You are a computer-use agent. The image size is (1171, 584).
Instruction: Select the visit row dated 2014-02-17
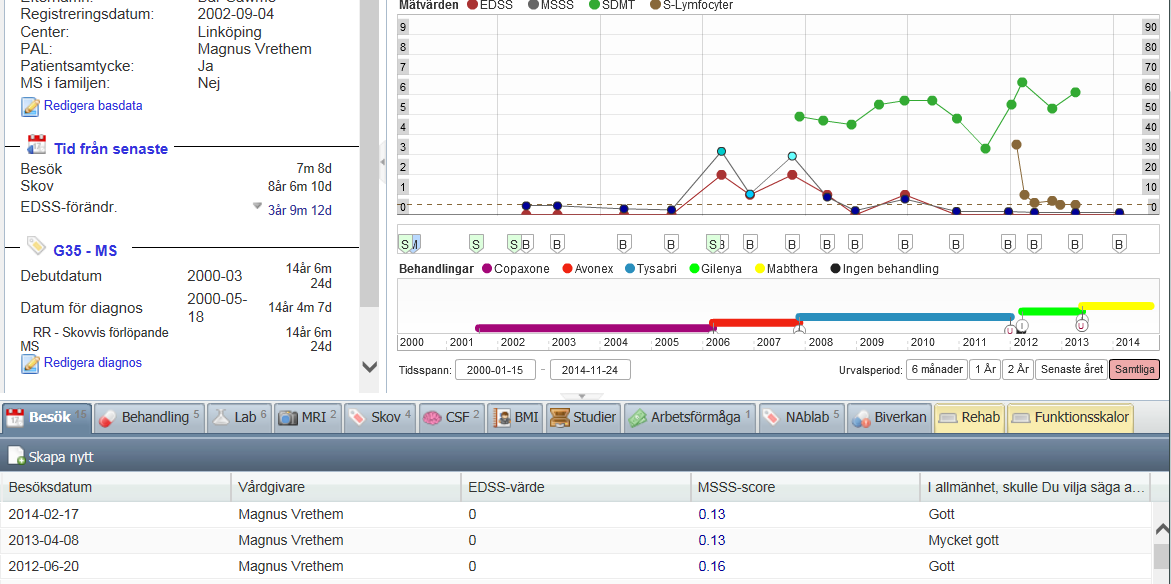click(x=576, y=515)
